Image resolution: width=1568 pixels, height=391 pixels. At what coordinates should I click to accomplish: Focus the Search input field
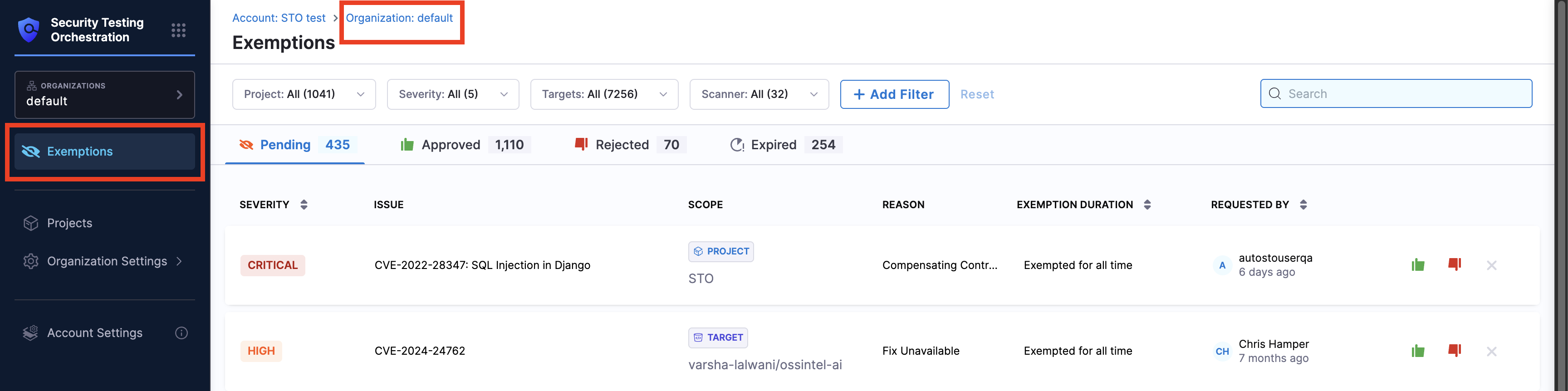(x=1400, y=93)
